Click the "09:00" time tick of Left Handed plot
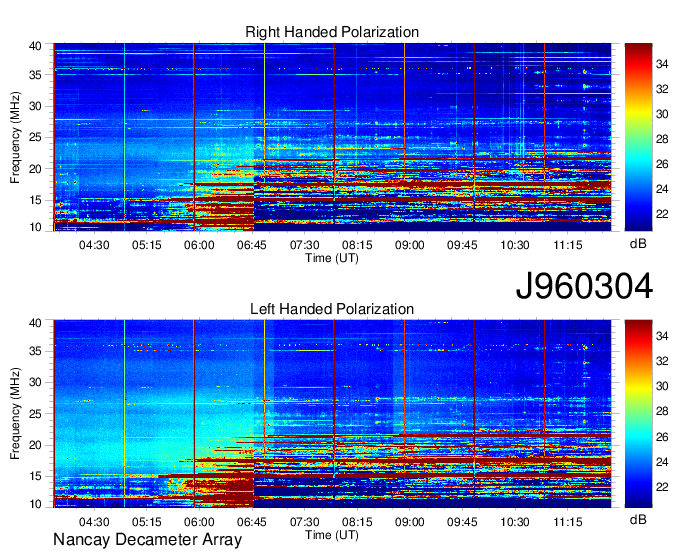The image size is (680, 552). (x=409, y=522)
